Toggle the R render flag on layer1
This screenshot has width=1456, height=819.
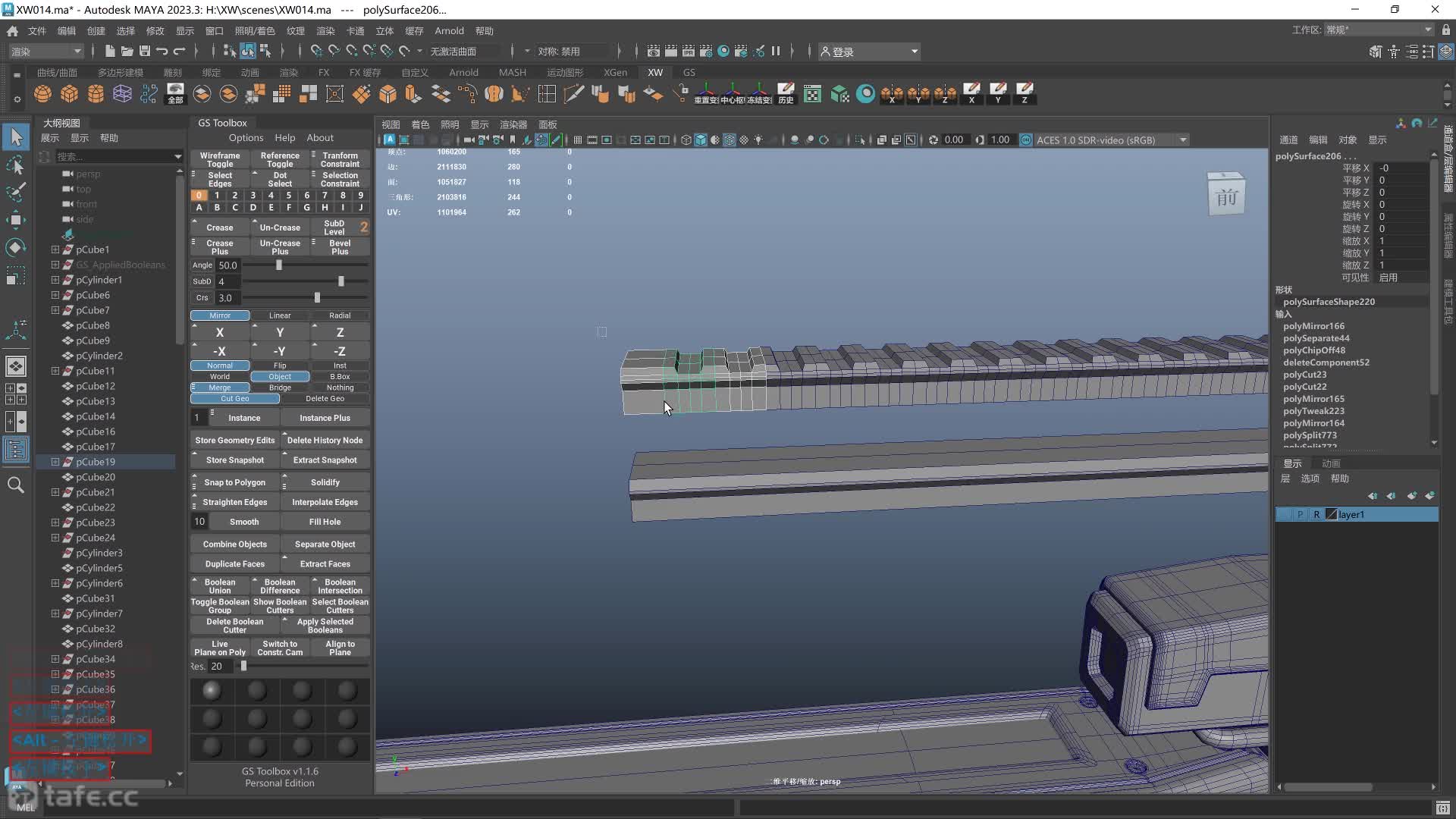(1316, 515)
